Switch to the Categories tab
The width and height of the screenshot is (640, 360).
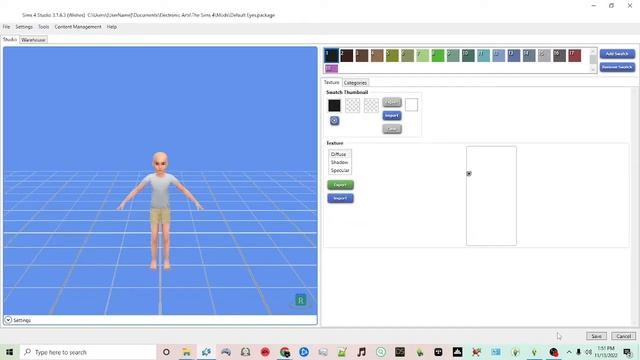pyautogui.click(x=355, y=83)
